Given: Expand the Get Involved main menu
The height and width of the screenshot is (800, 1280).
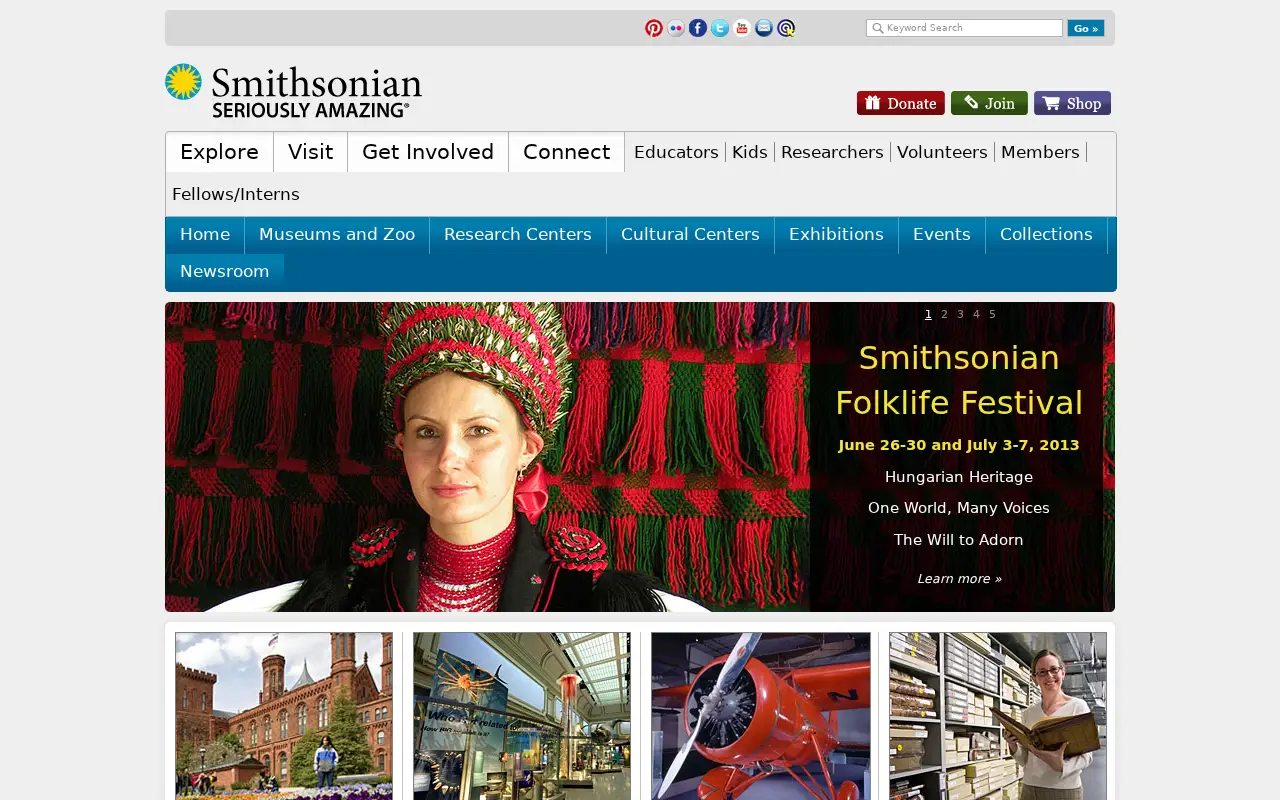Looking at the screenshot, I should click(428, 152).
